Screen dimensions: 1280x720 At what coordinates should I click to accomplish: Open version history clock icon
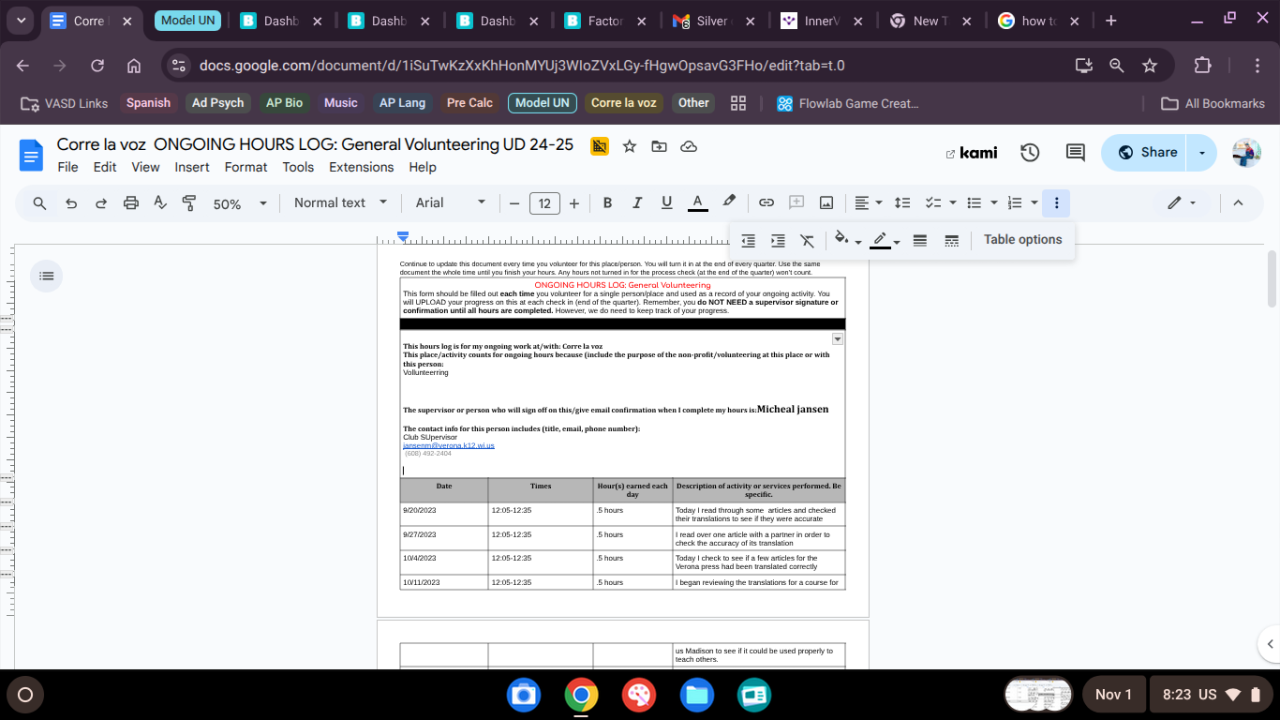coord(1030,152)
